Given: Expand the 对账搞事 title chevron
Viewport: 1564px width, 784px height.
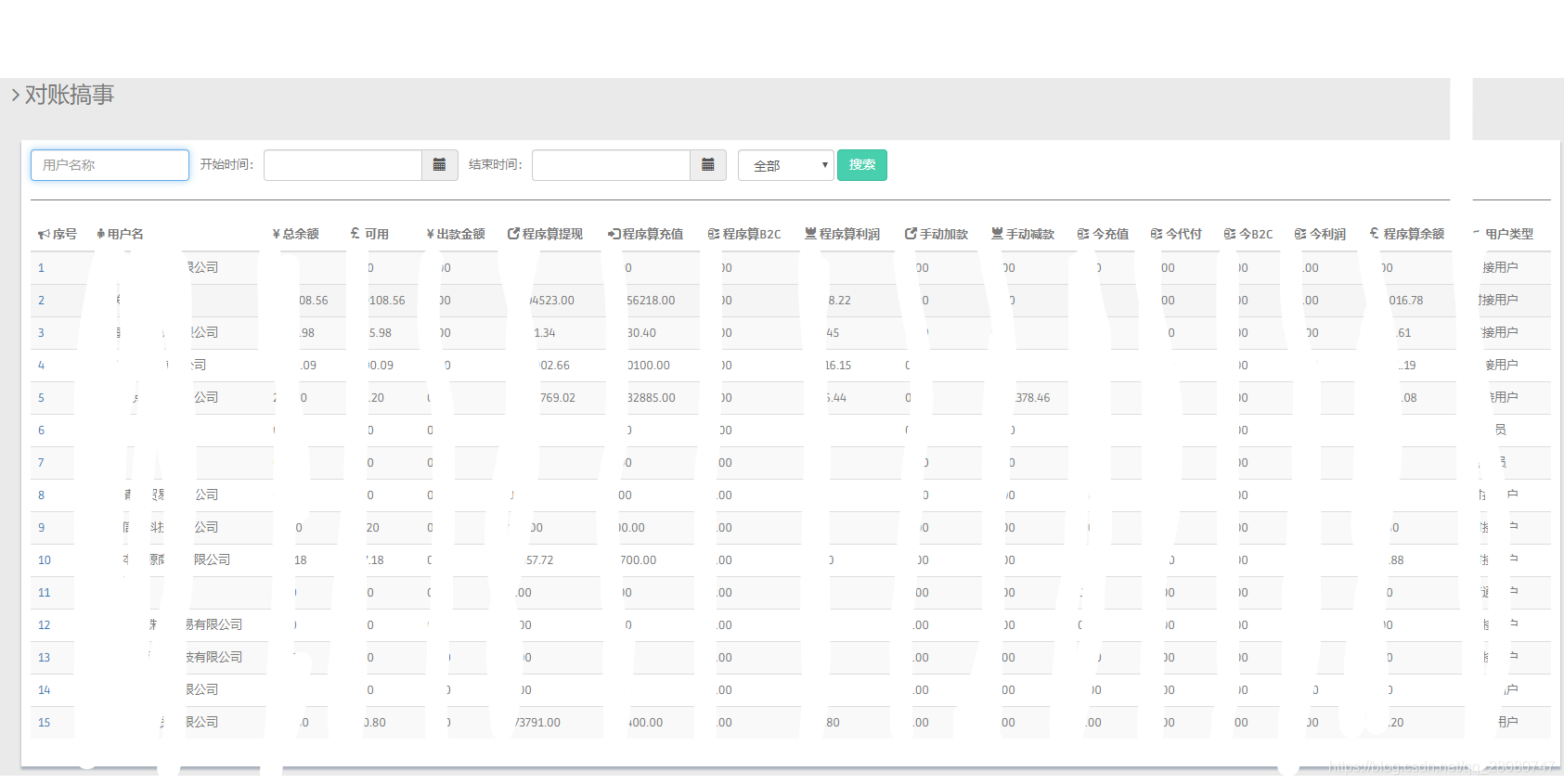Looking at the screenshot, I should [15, 95].
